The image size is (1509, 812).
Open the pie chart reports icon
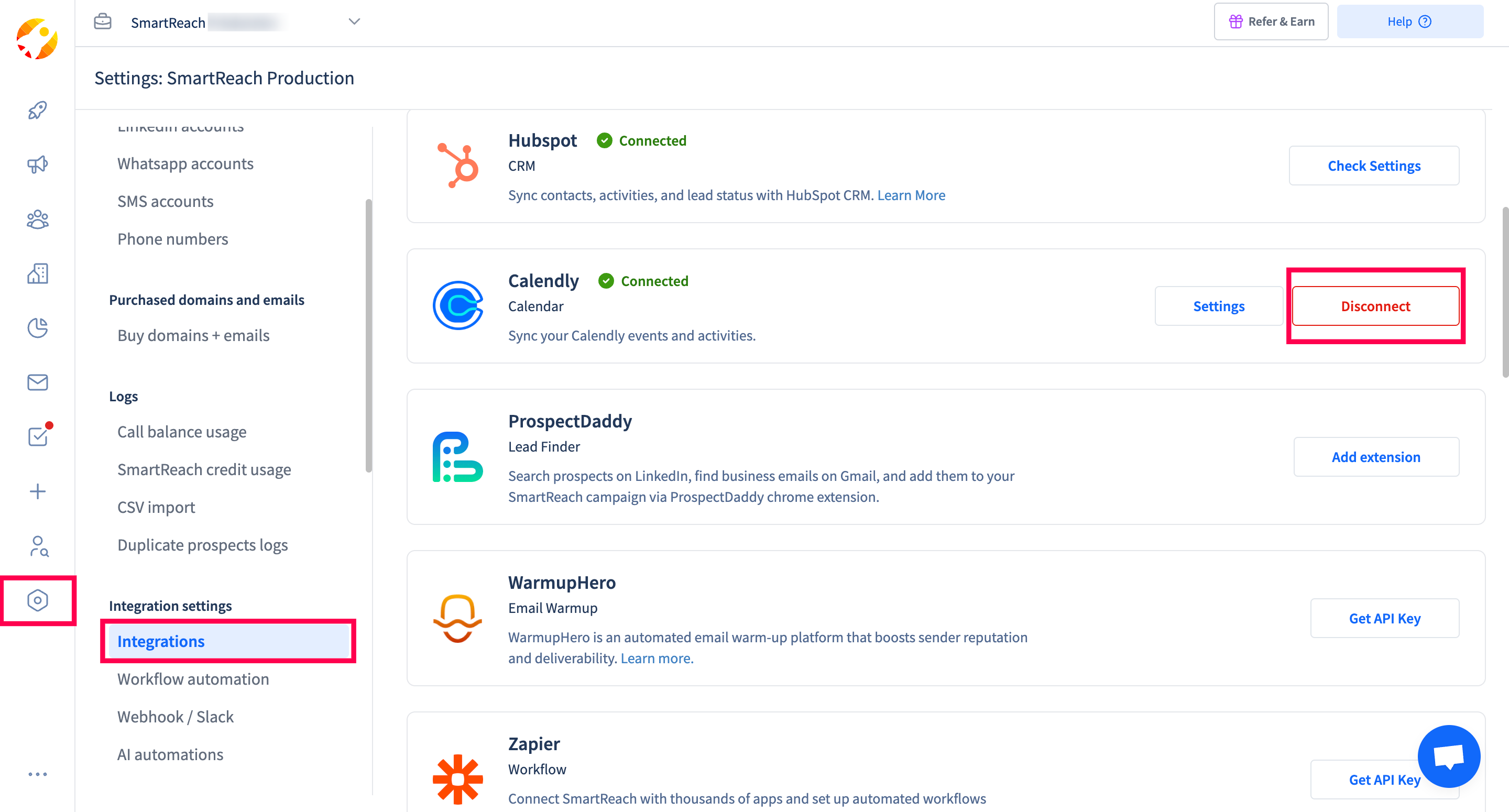(x=38, y=328)
